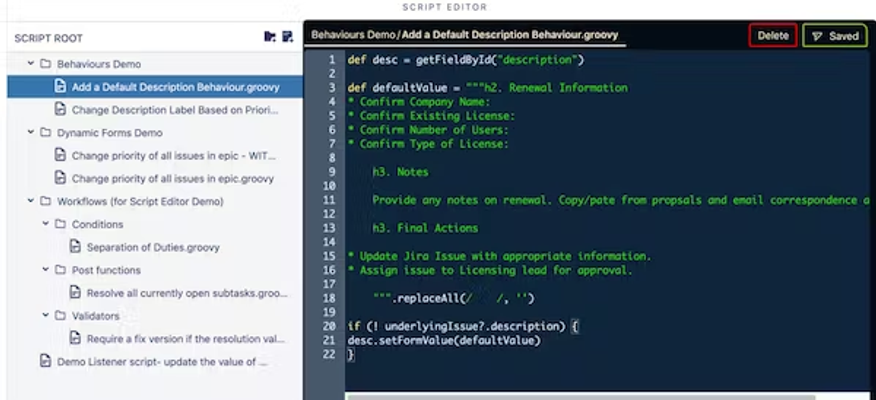
Task: Click file icon of Separation of Duties.groovy
Action: pos(75,247)
